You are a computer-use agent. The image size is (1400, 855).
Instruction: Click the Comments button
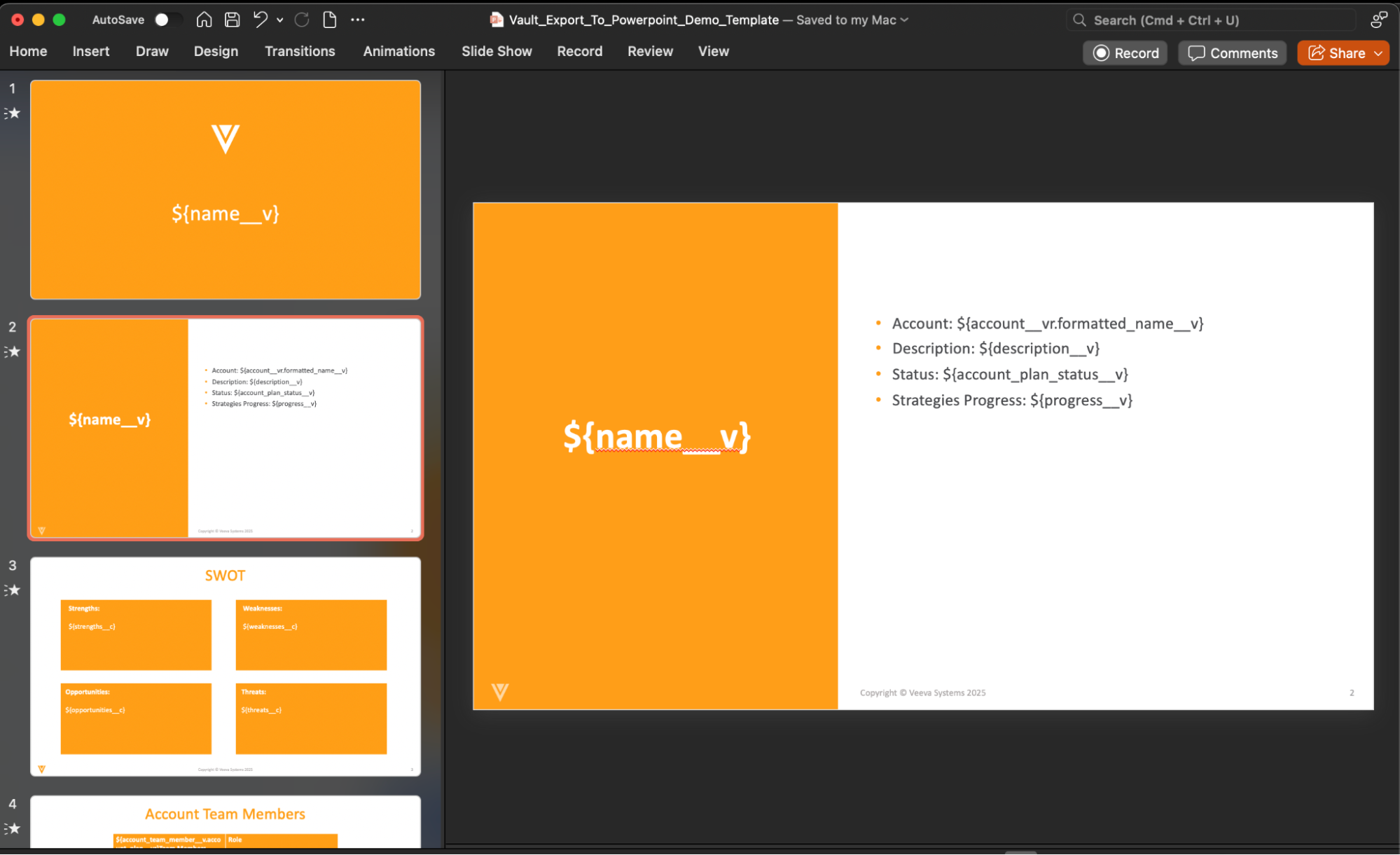[1233, 53]
